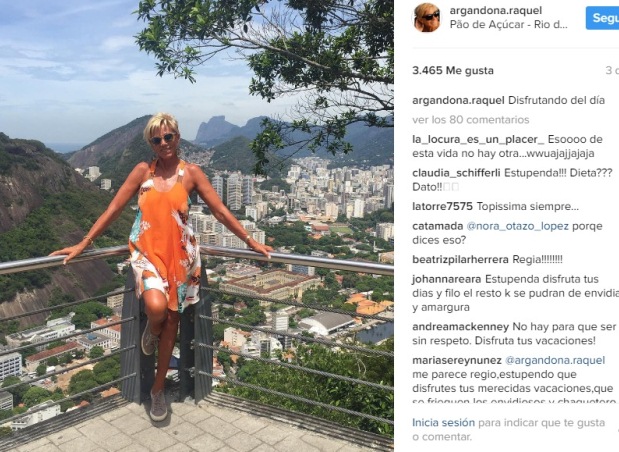Open johannareara commenter profile
This screenshot has width=619, height=452.
(x=446, y=279)
